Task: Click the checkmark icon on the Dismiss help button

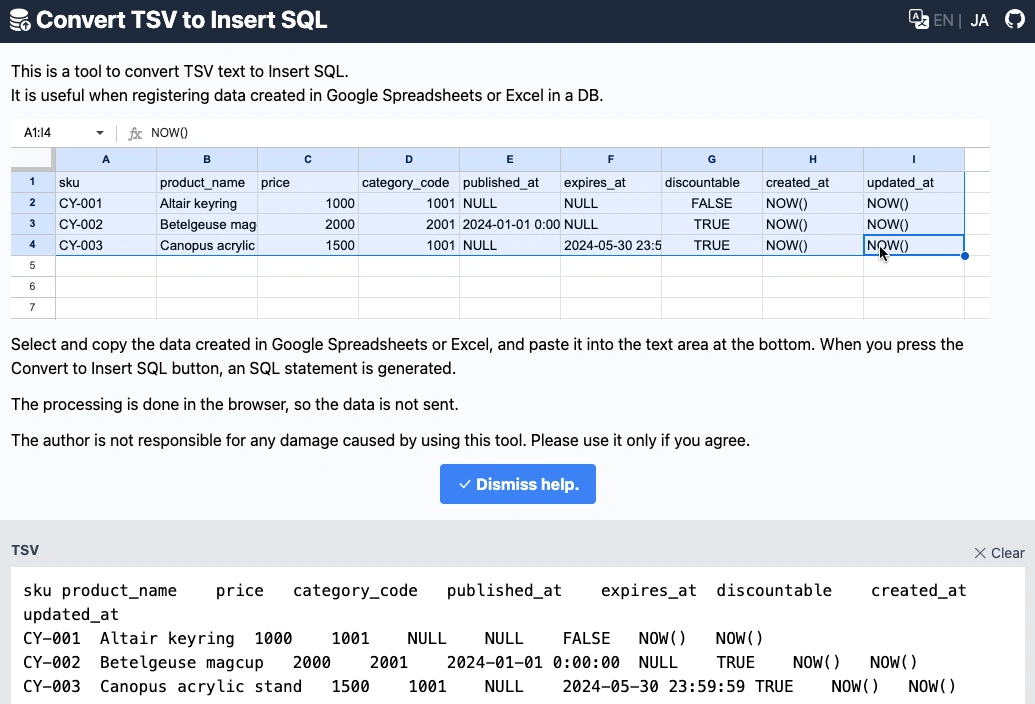Action: 463,484
